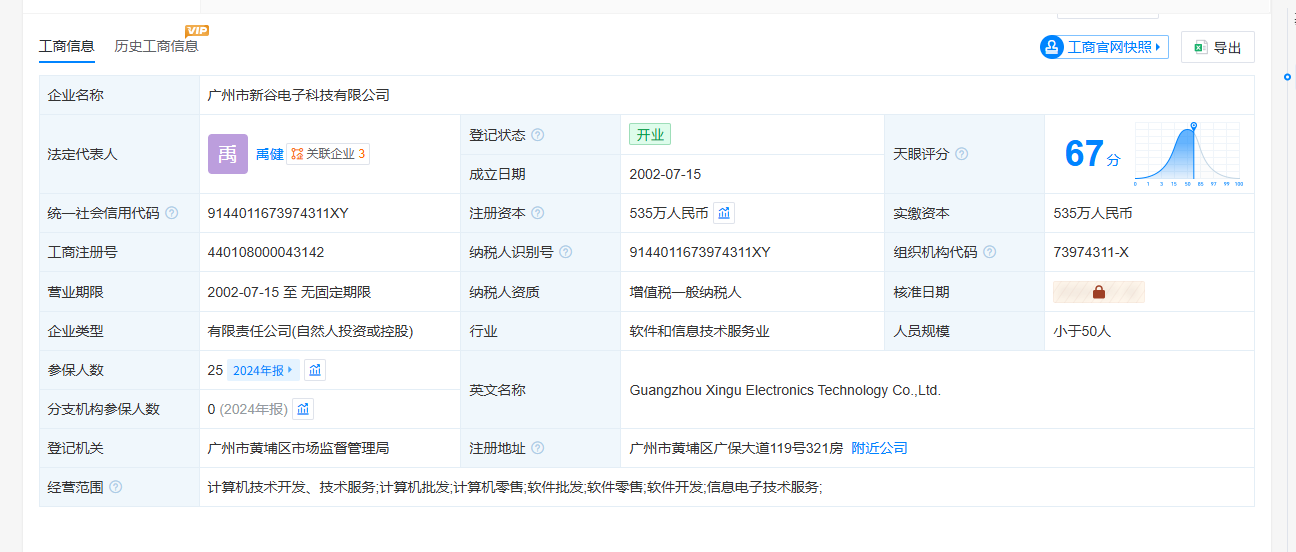
Task: Click the help icon beside 天眼评分
Action: point(962,154)
